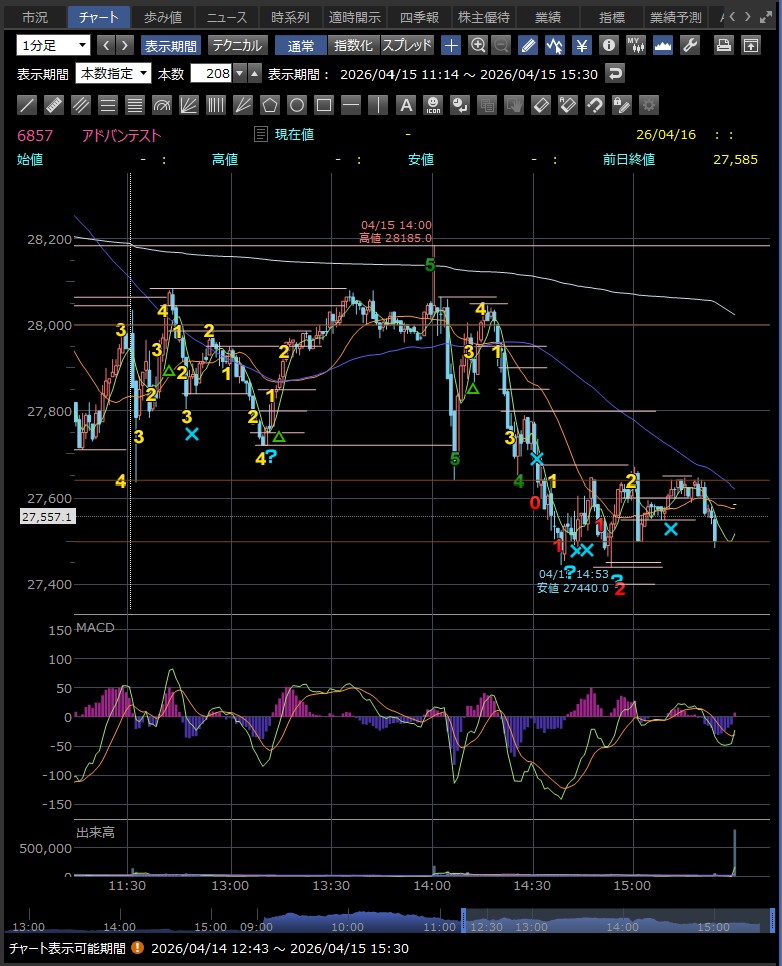Open the bar count 208 dropdown arrow

pyautogui.click(x=239, y=73)
